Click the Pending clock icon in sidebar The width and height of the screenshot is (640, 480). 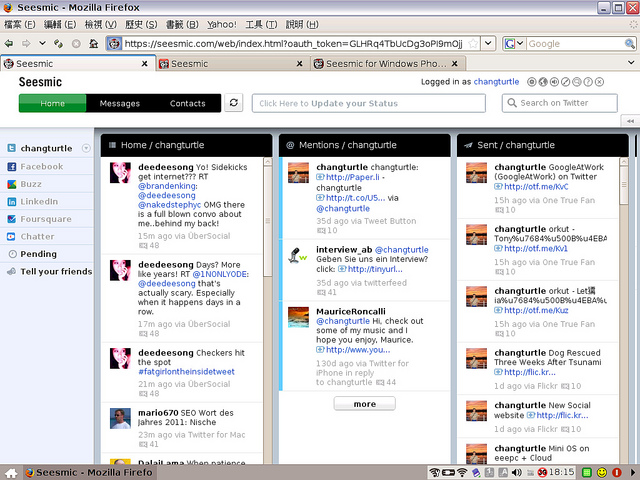point(13,254)
